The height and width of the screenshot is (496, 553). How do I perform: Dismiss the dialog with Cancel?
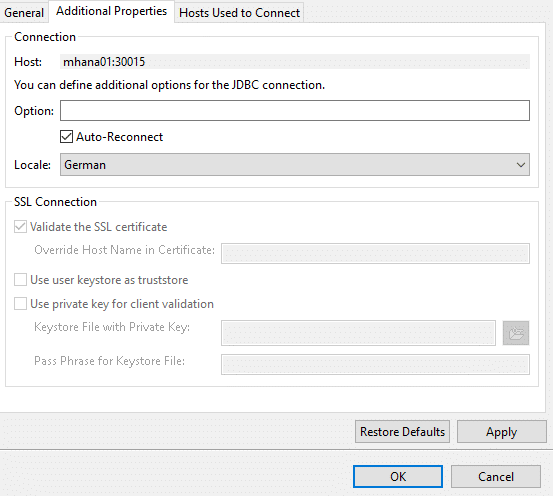[x=496, y=477]
